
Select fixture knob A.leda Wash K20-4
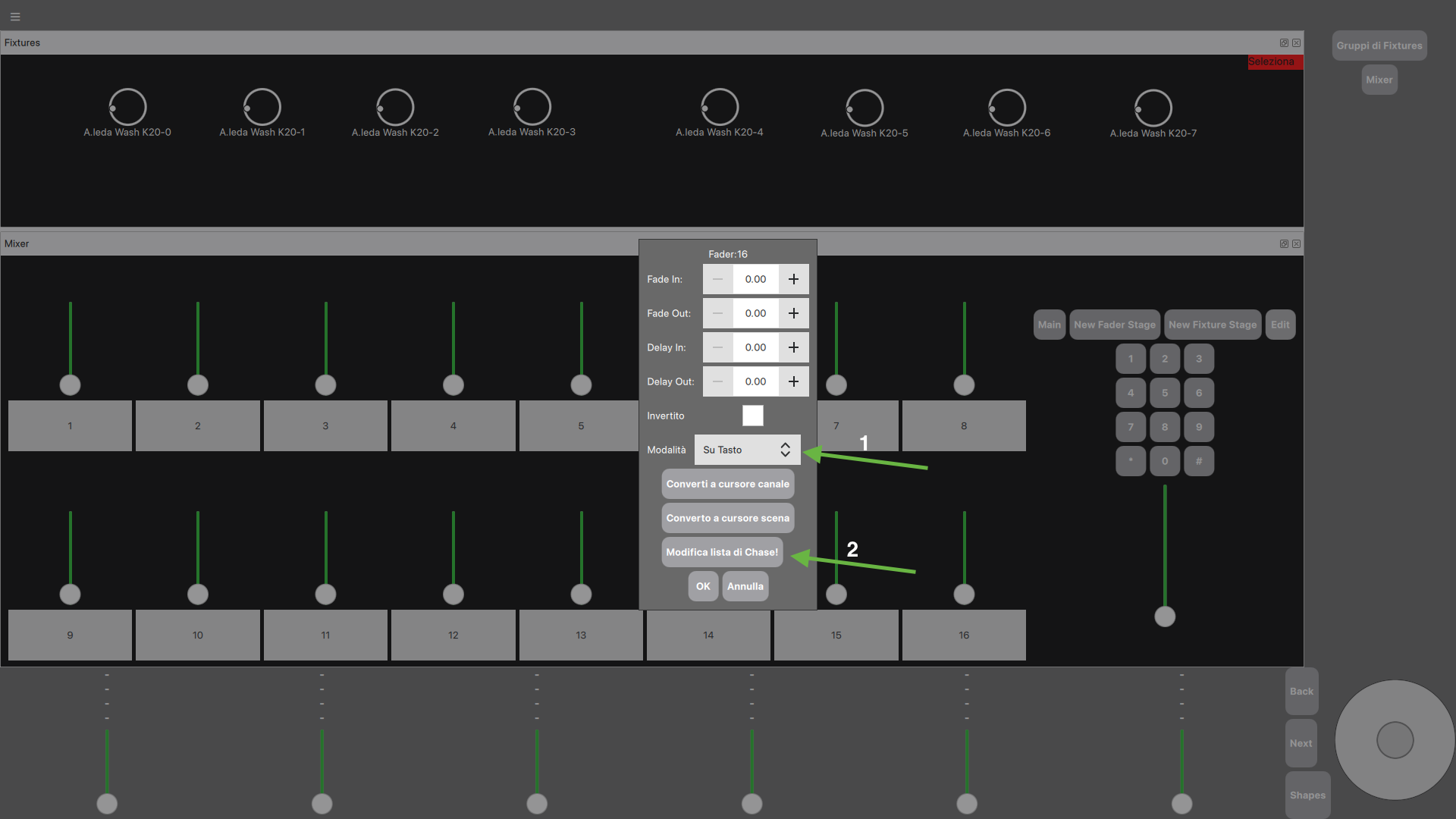[720, 107]
